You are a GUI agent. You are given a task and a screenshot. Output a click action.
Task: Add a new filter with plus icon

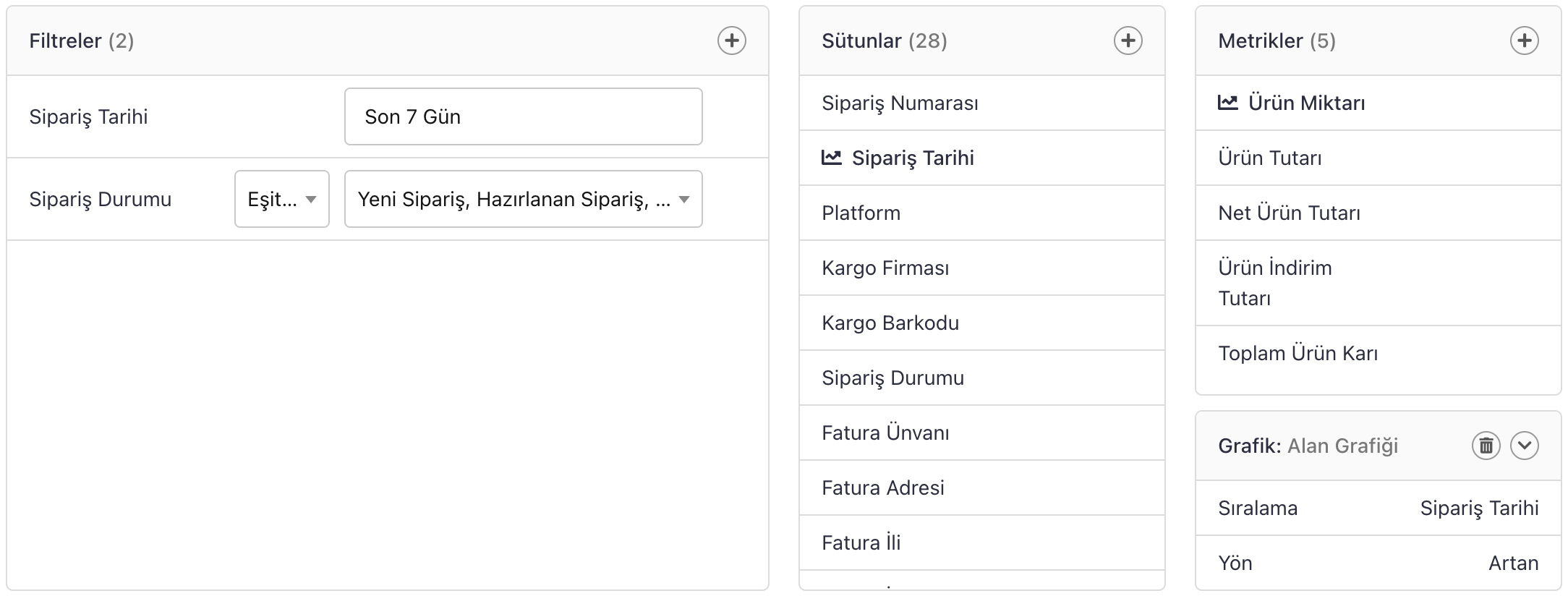tap(731, 41)
